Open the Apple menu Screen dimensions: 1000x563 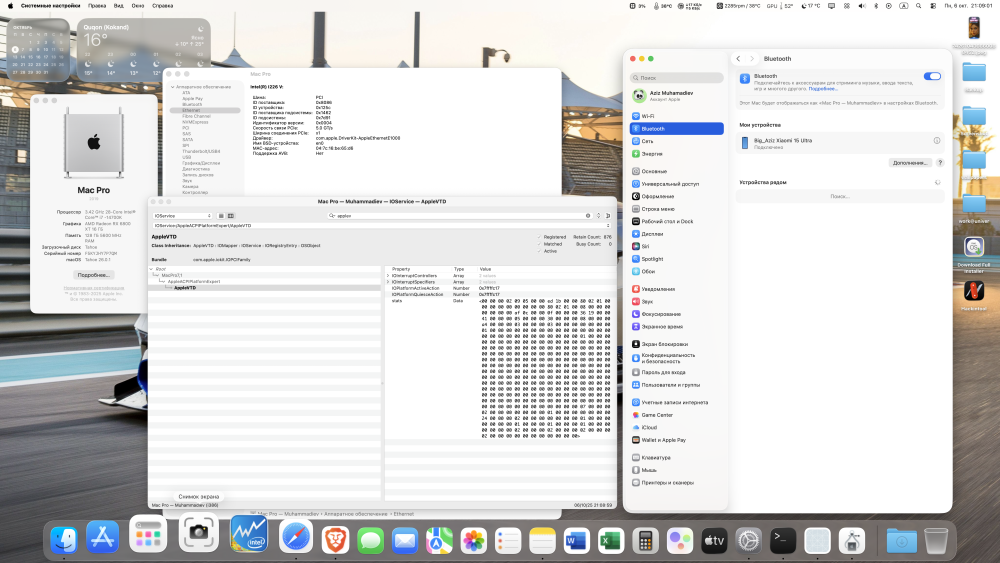[10, 6]
